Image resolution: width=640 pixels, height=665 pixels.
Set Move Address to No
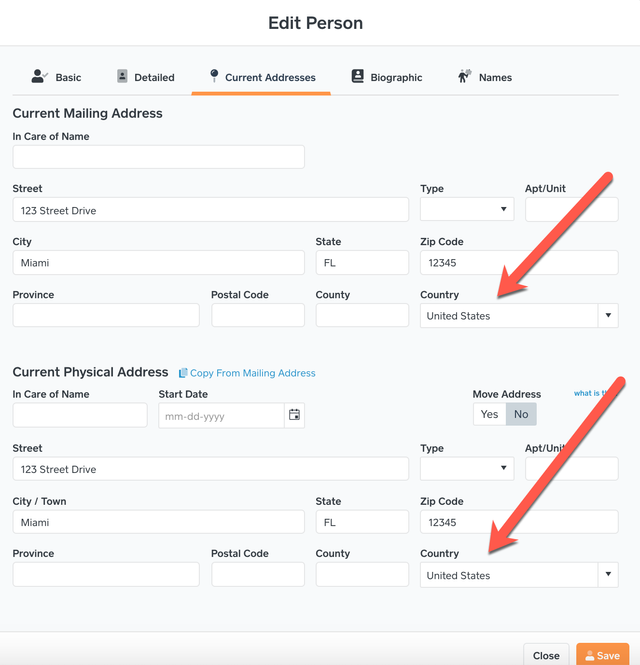click(x=521, y=414)
